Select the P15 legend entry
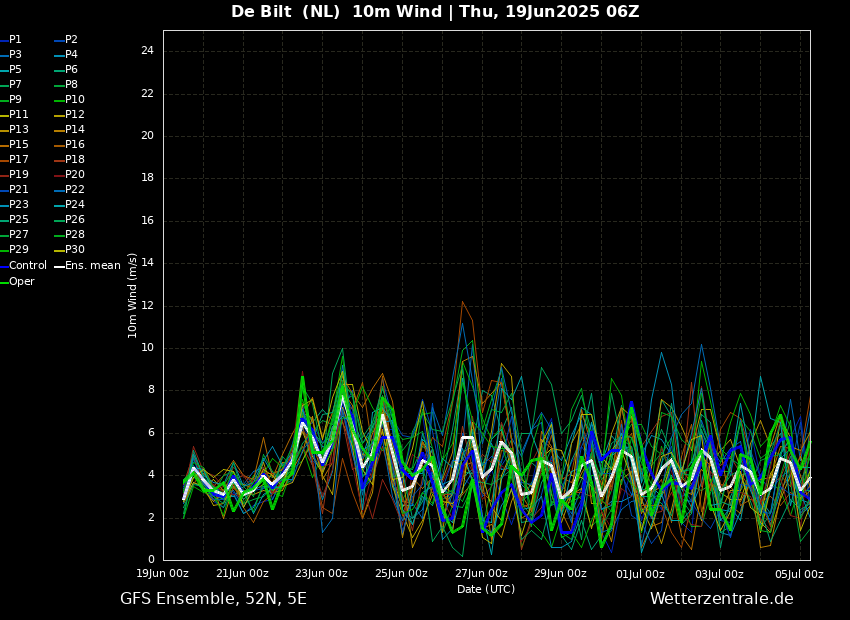Image resolution: width=850 pixels, height=620 pixels. click(18, 145)
